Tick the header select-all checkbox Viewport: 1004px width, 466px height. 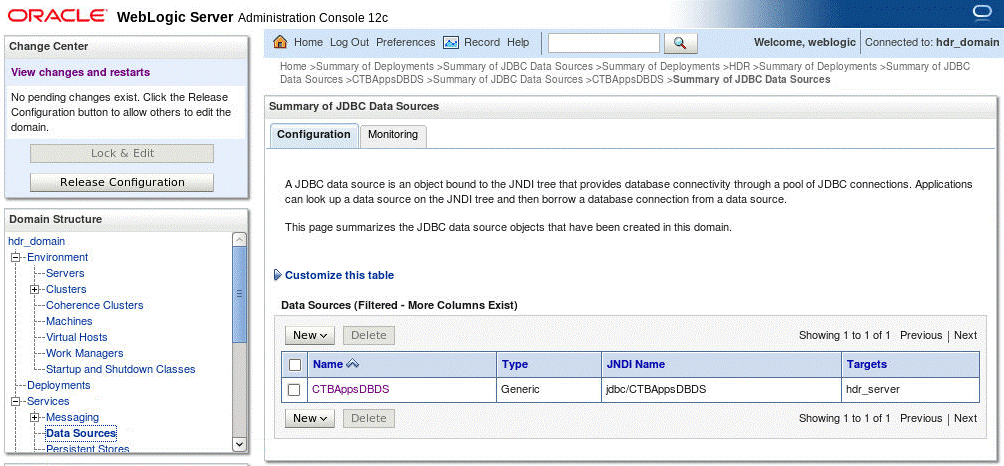tap(295, 365)
